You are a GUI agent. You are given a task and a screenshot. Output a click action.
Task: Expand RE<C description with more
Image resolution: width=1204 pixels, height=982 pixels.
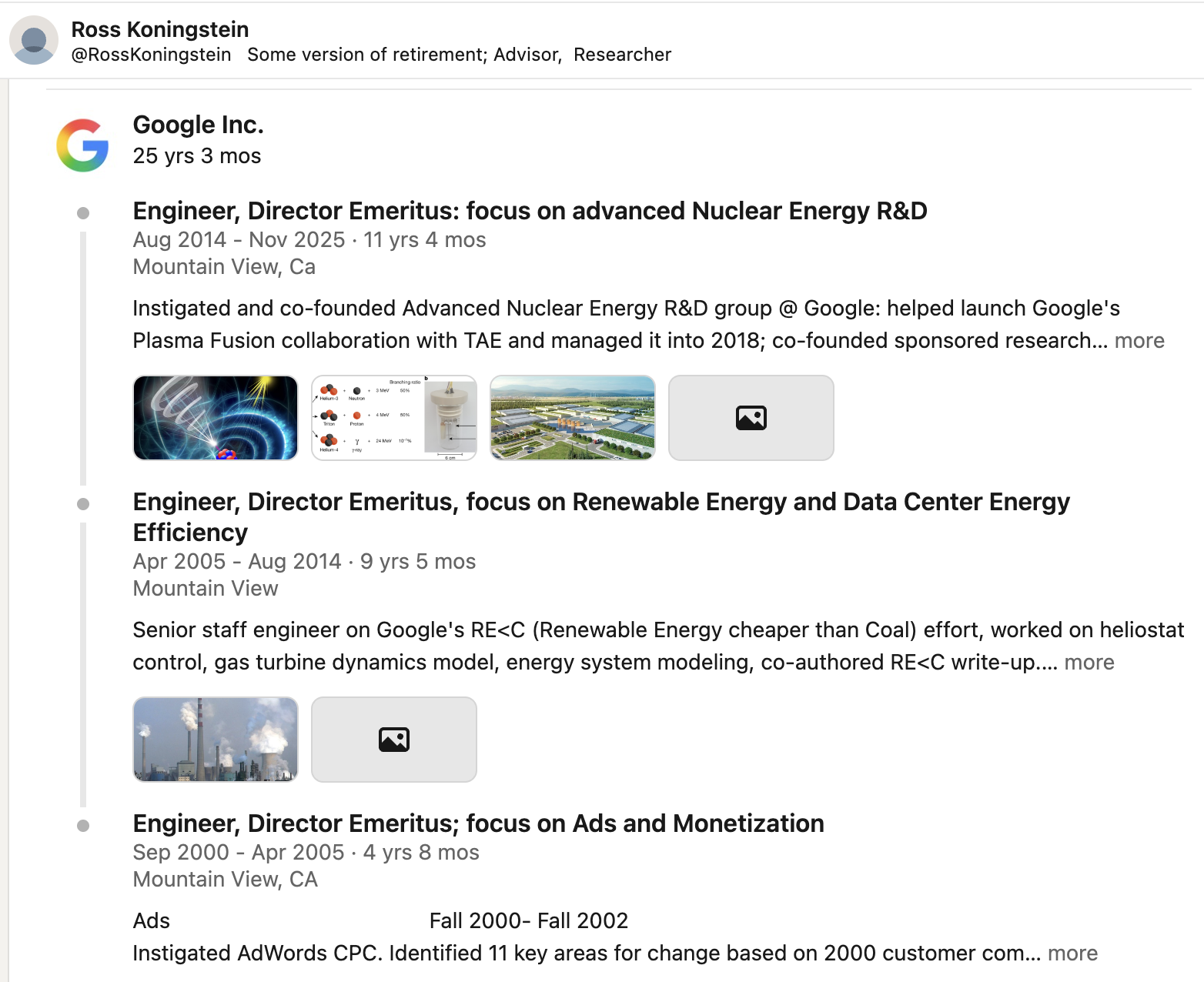[1089, 663]
